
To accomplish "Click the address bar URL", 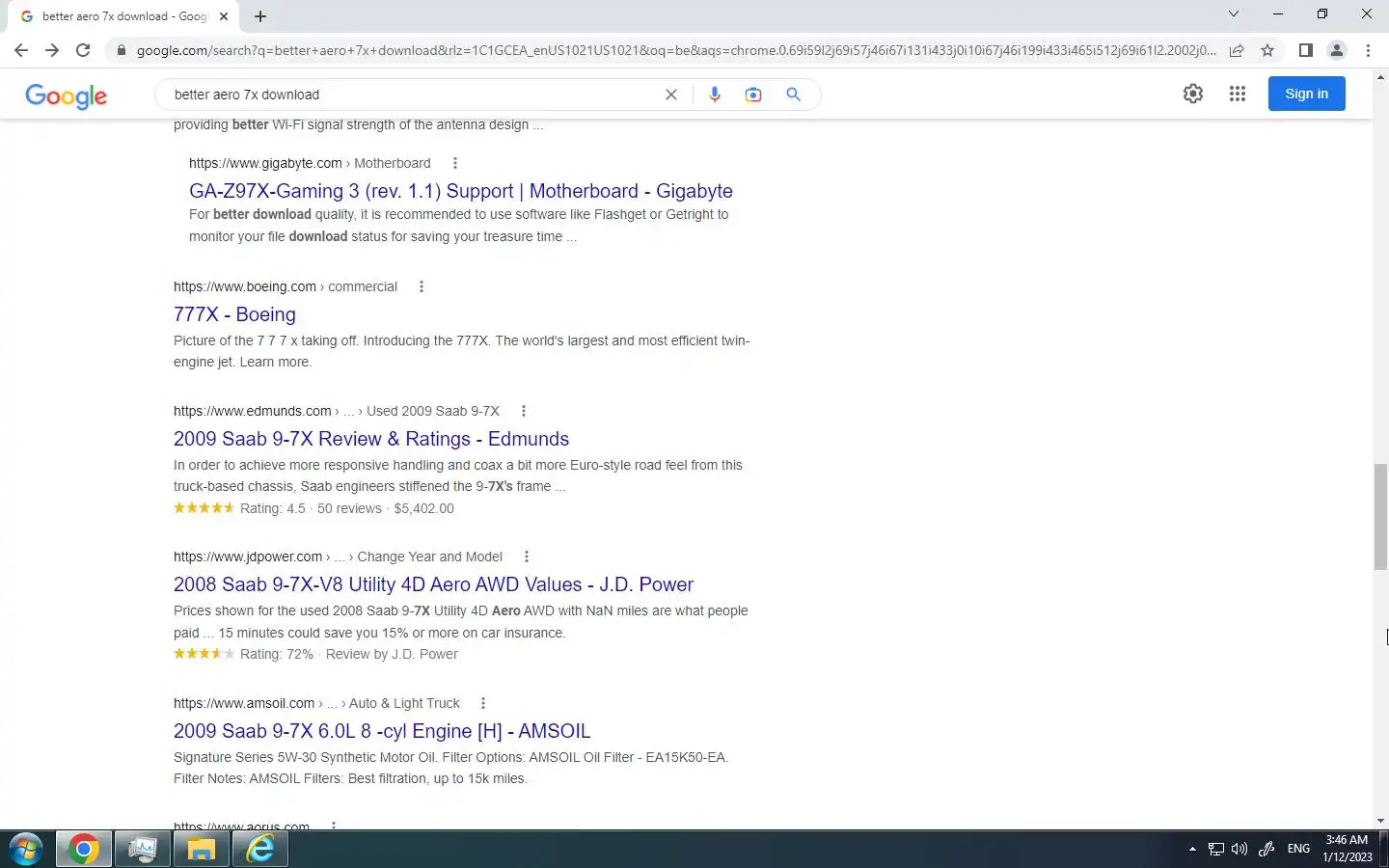I will [x=675, y=50].
